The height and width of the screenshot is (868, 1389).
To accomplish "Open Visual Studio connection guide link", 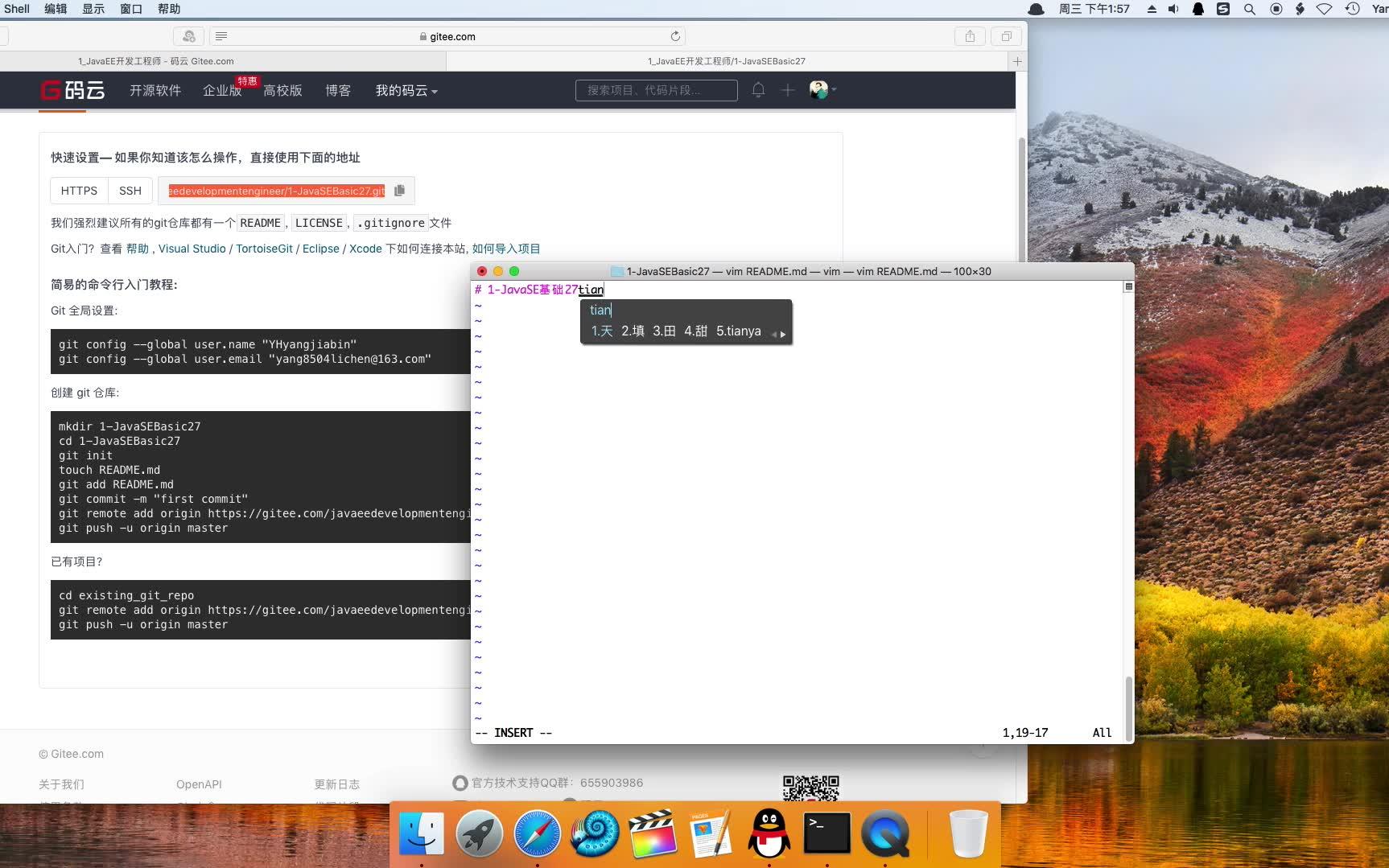I will [x=192, y=249].
